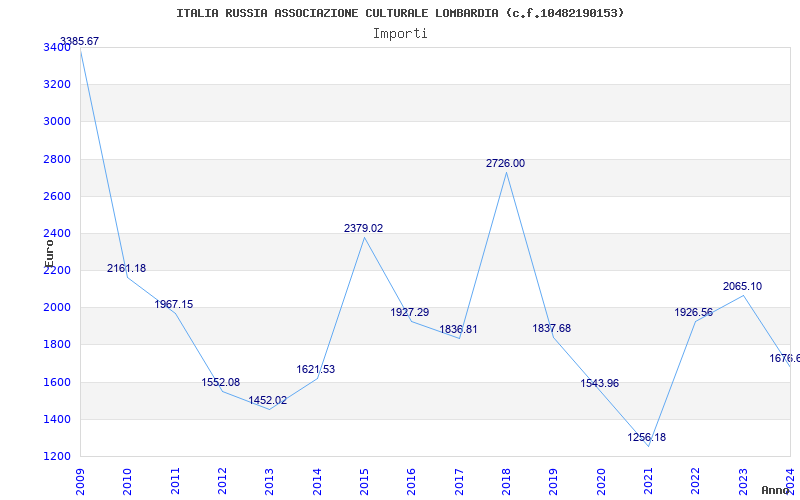Select the 3000 y-axis value

(57, 122)
